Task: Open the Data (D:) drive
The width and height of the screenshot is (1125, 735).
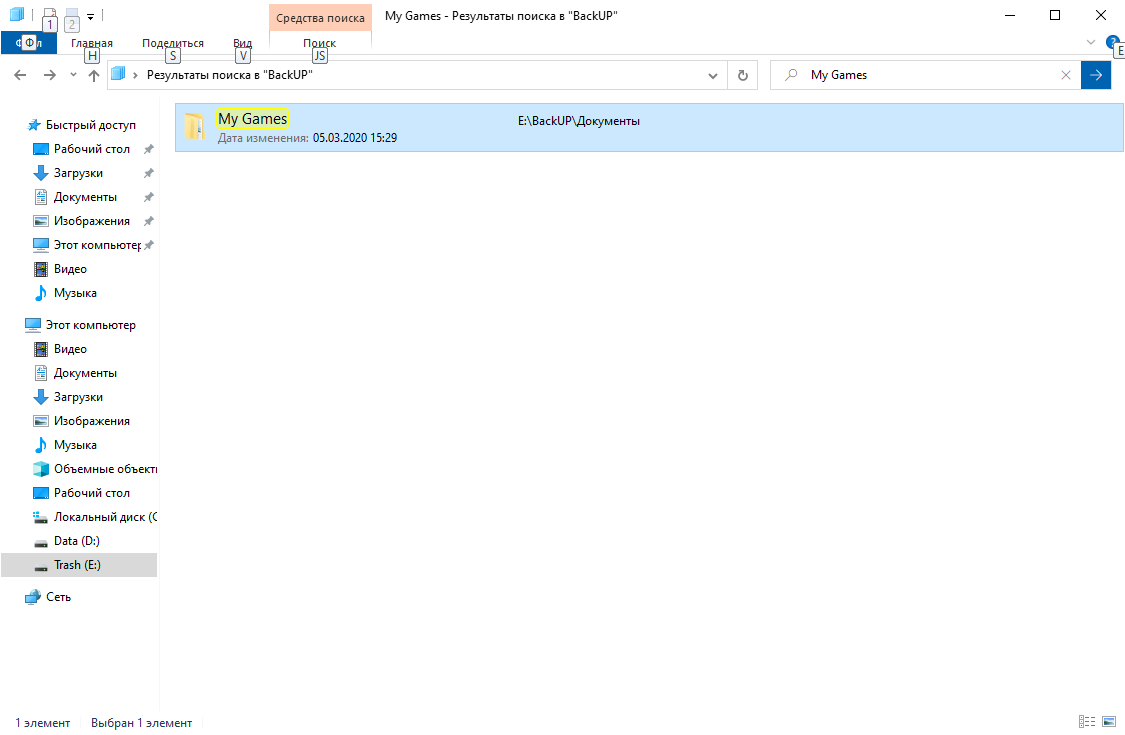Action: coord(77,540)
